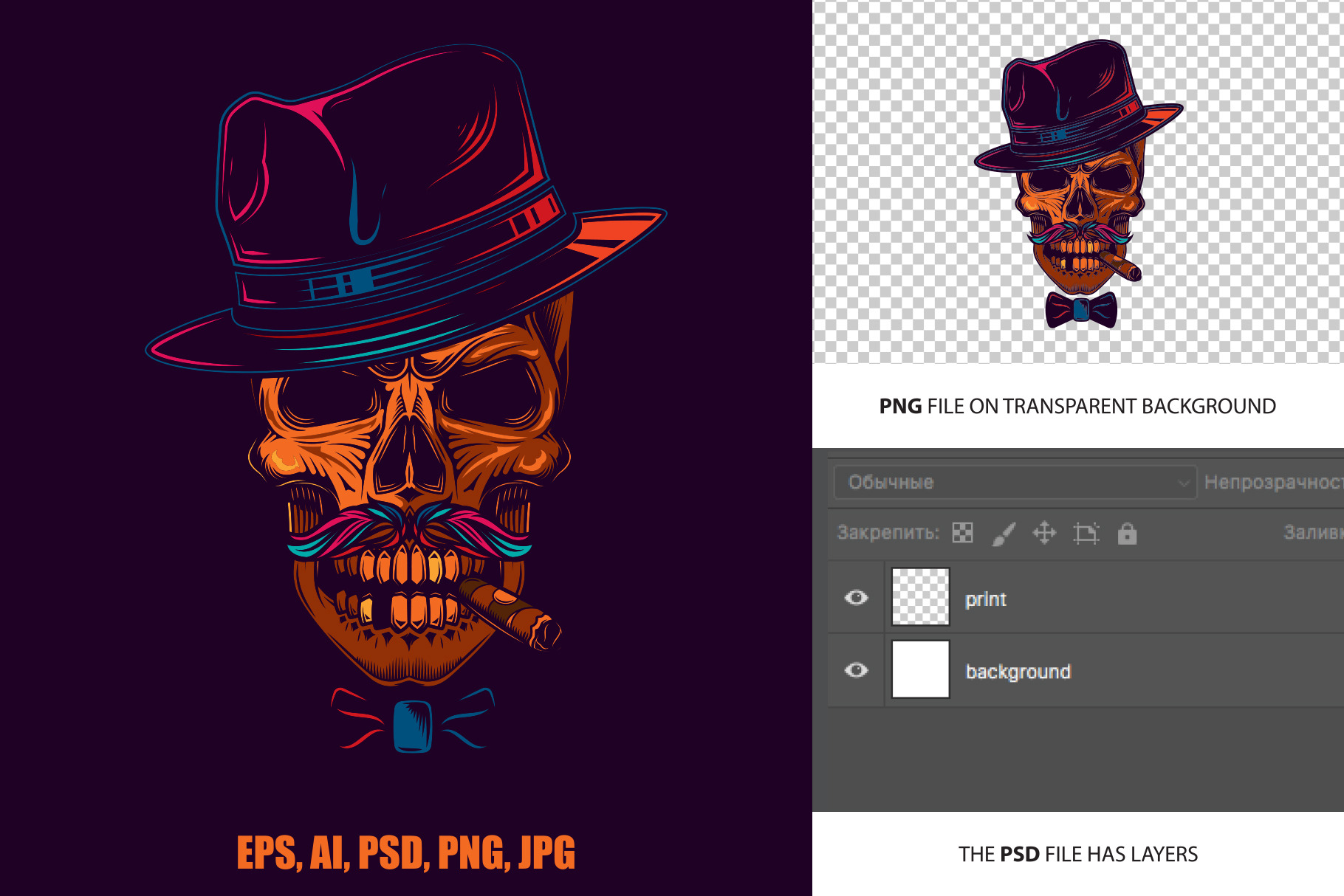Toggle visibility of the background layer

[x=857, y=670]
